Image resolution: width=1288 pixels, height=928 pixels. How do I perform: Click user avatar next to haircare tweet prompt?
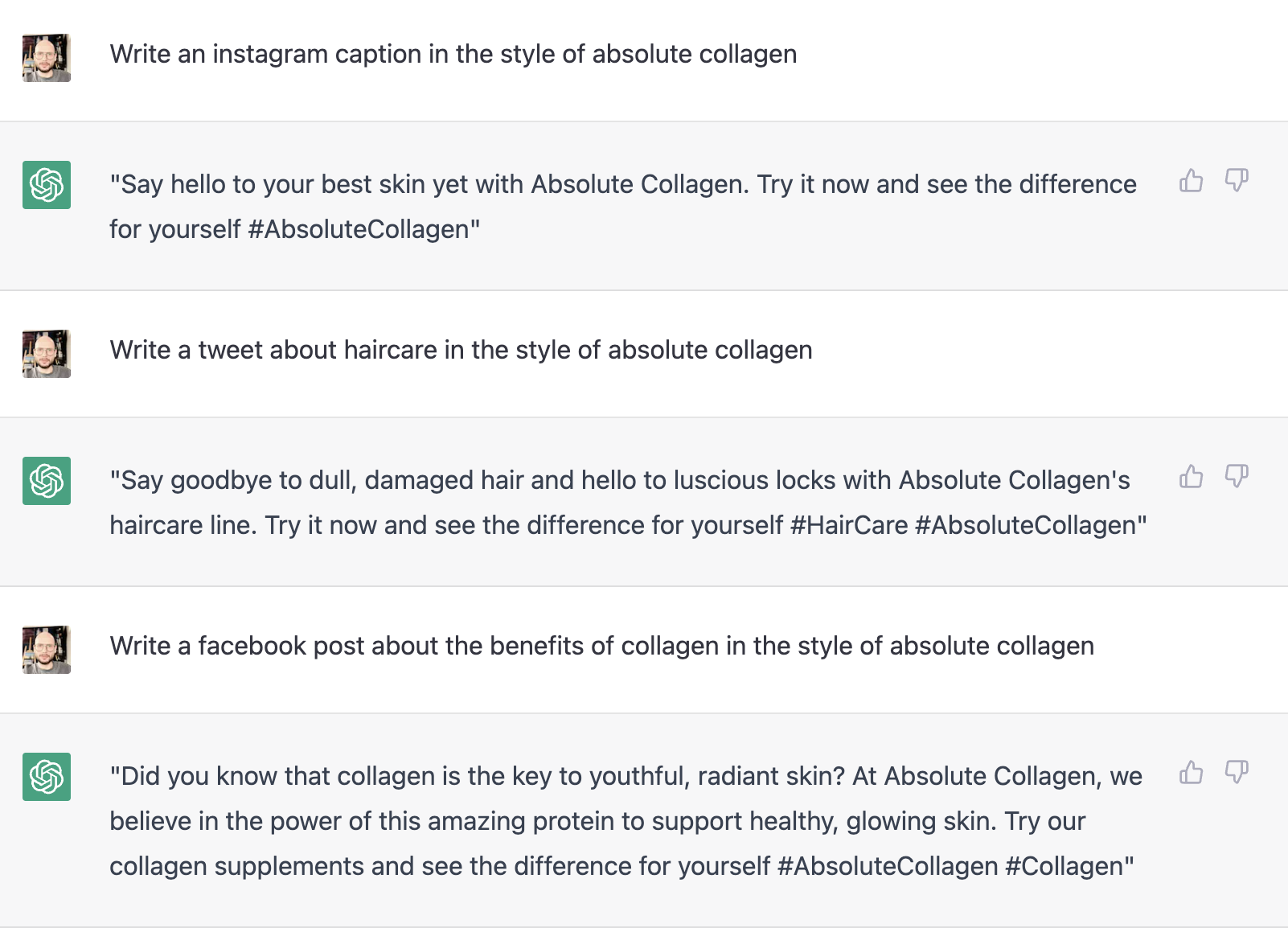point(47,354)
